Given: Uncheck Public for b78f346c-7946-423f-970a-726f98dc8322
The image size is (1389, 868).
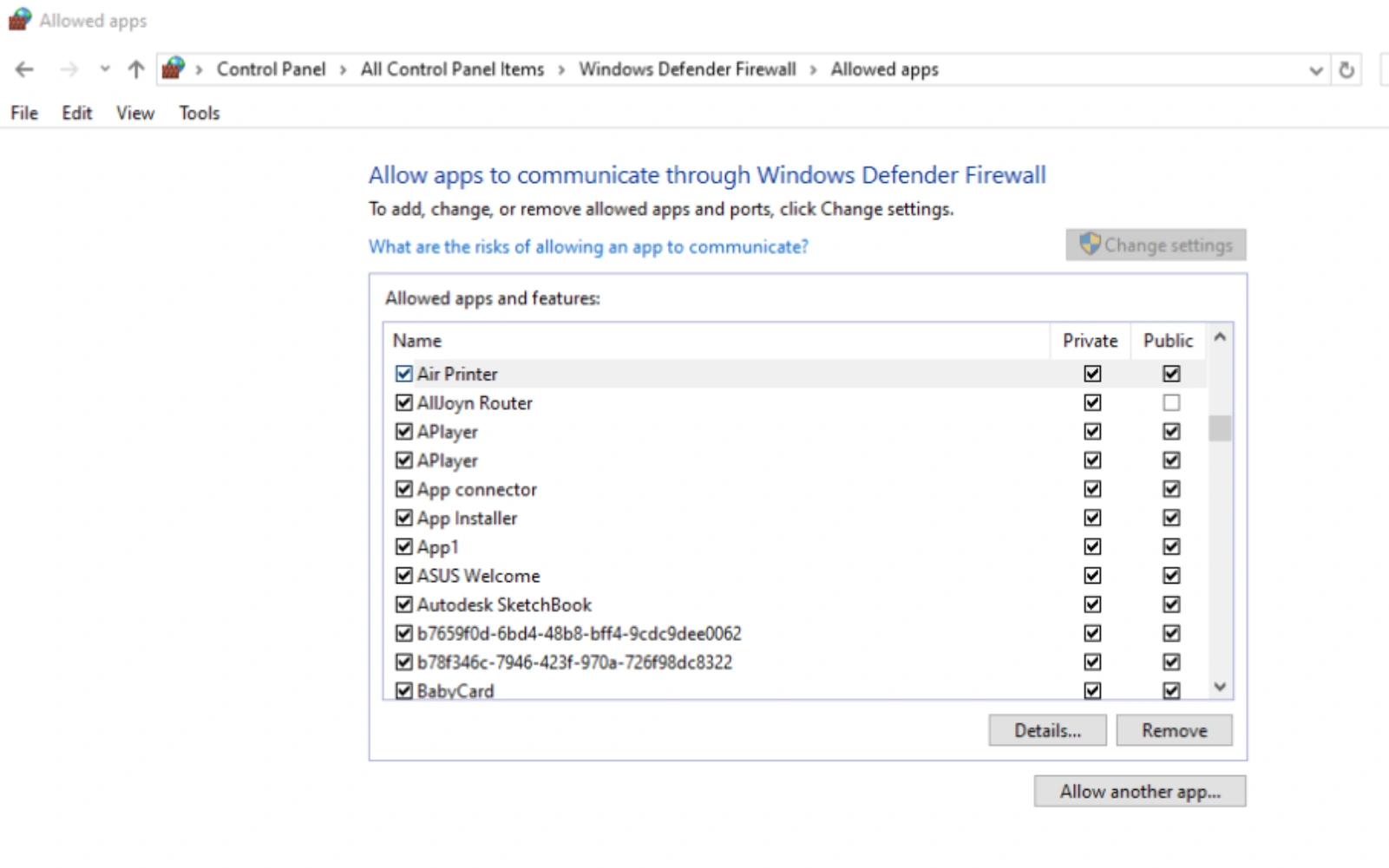Looking at the screenshot, I should click(x=1171, y=662).
